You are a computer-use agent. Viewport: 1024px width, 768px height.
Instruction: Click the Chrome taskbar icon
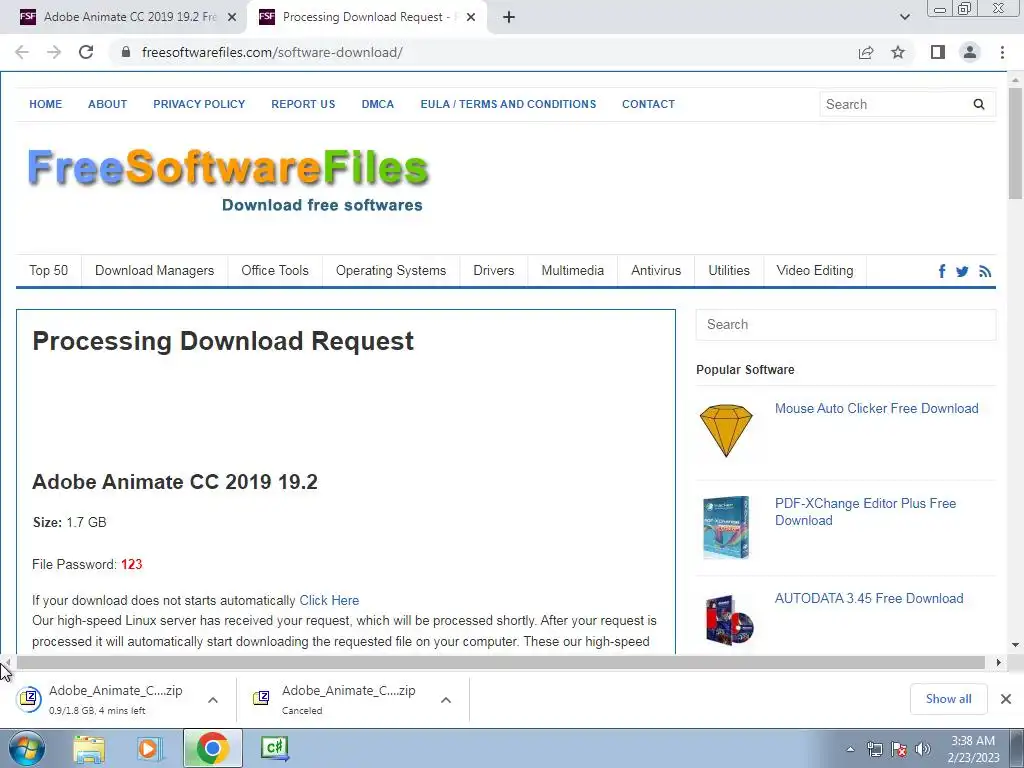click(x=212, y=748)
